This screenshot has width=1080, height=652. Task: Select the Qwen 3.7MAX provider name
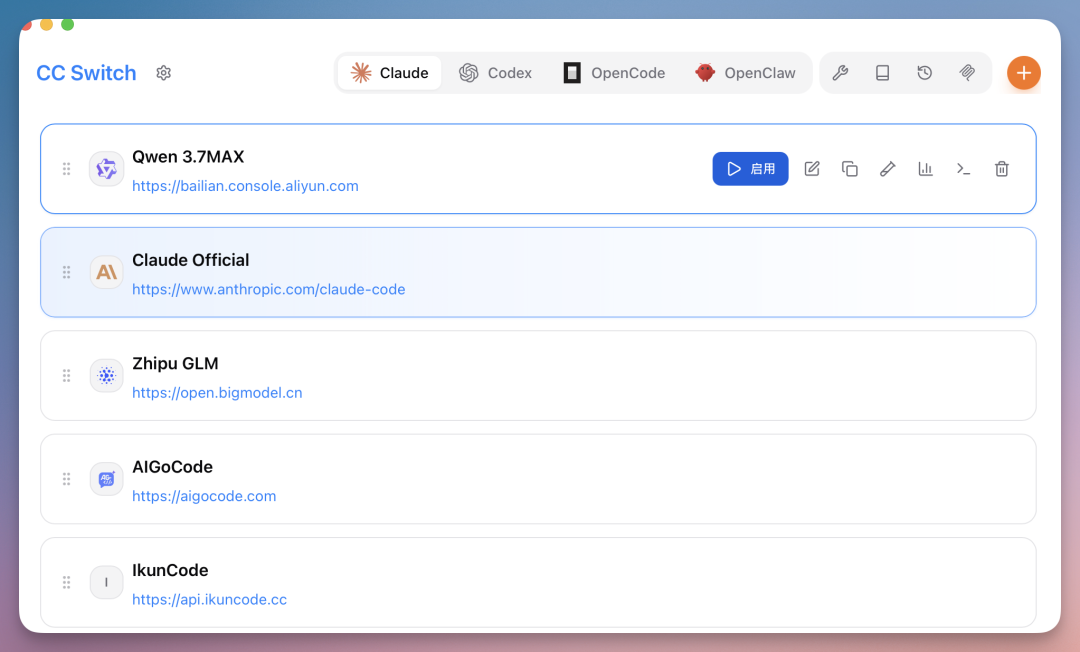(188, 157)
